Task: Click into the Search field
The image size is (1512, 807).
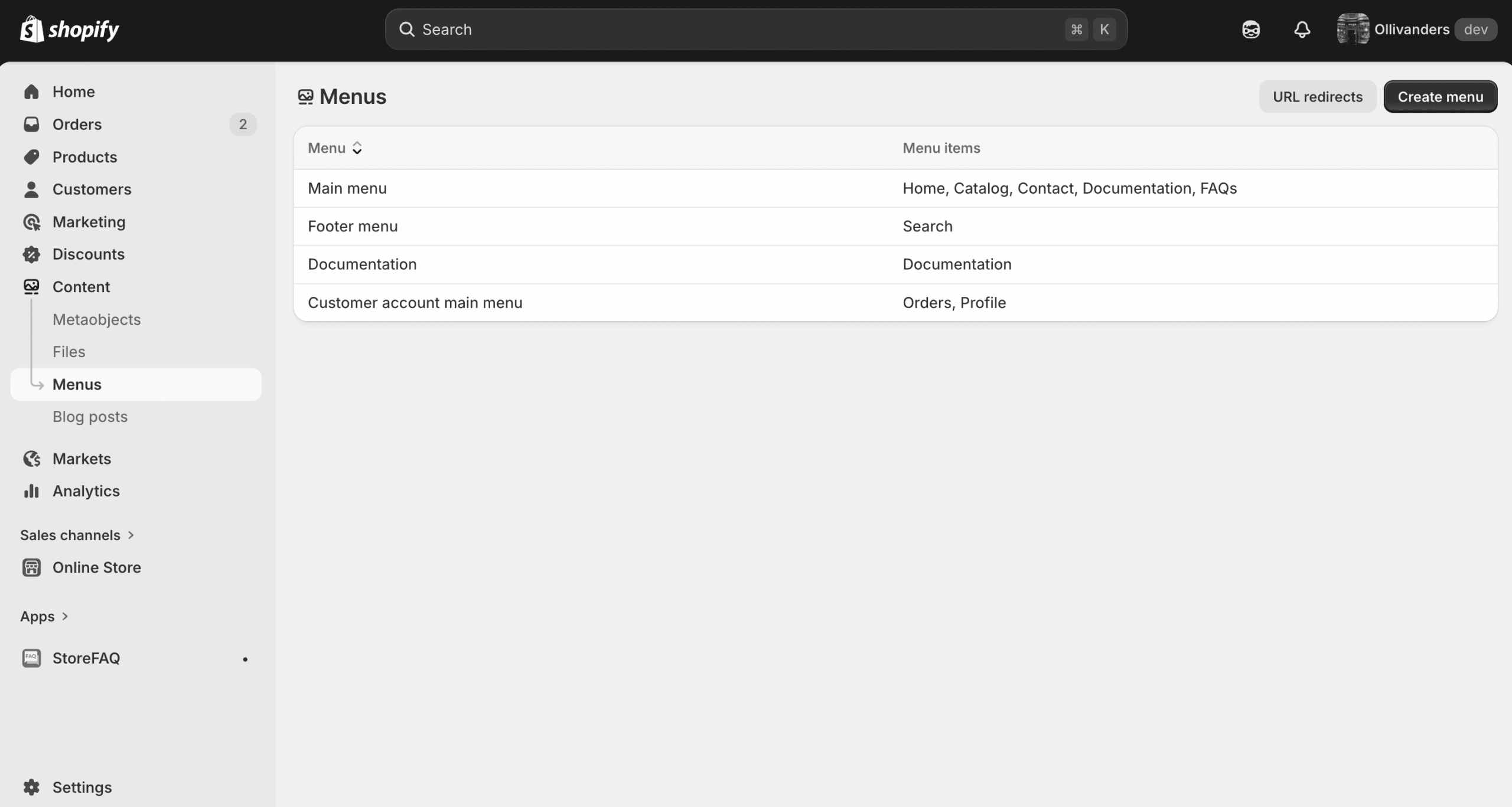Action: click(x=756, y=30)
